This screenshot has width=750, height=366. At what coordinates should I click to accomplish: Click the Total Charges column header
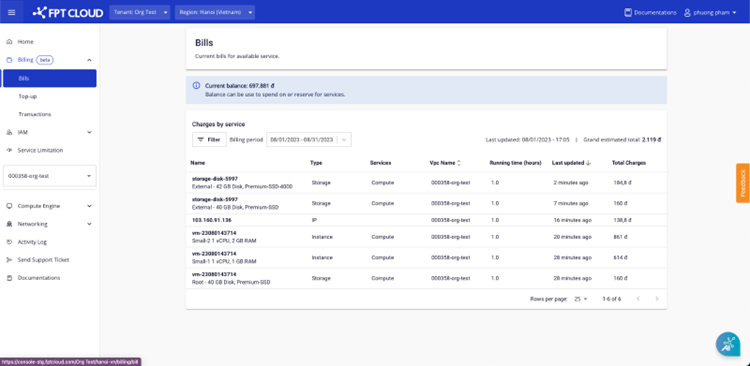pyautogui.click(x=629, y=163)
